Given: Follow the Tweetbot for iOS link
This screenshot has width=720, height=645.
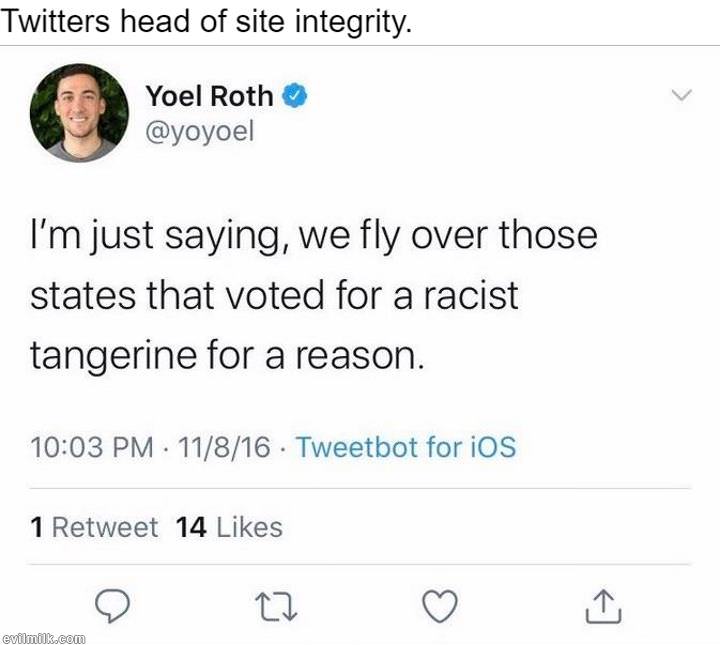Looking at the screenshot, I should [x=406, y=446].
